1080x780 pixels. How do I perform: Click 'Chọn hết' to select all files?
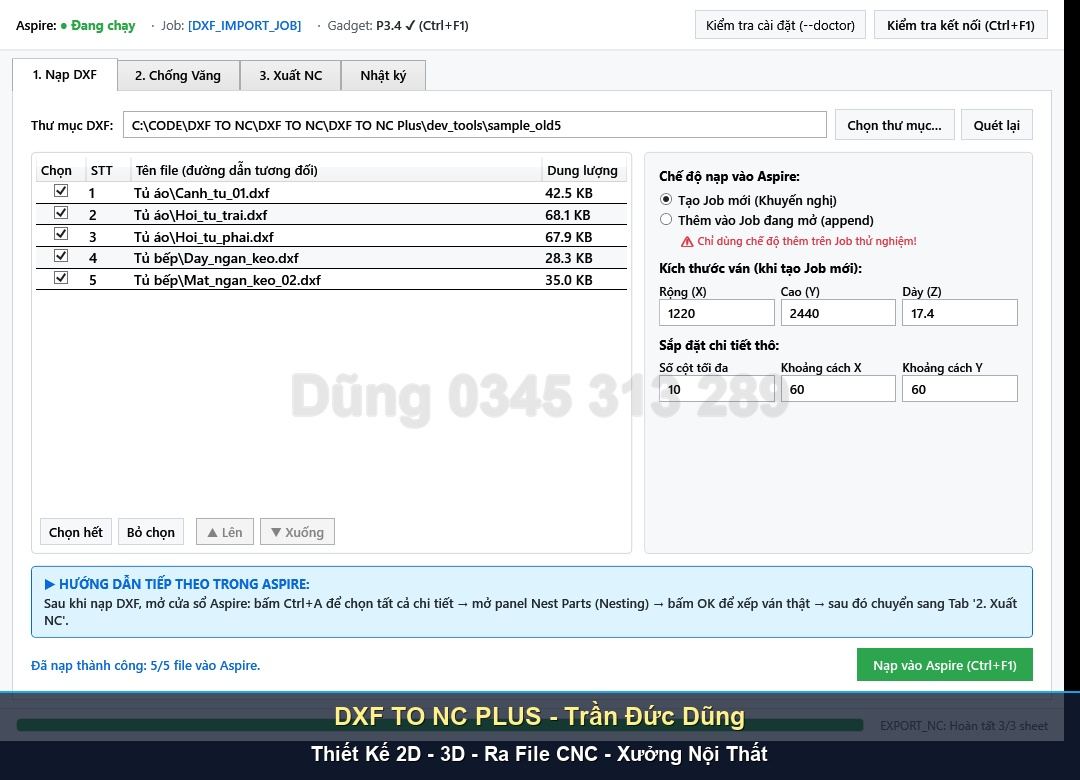point(76,532)
